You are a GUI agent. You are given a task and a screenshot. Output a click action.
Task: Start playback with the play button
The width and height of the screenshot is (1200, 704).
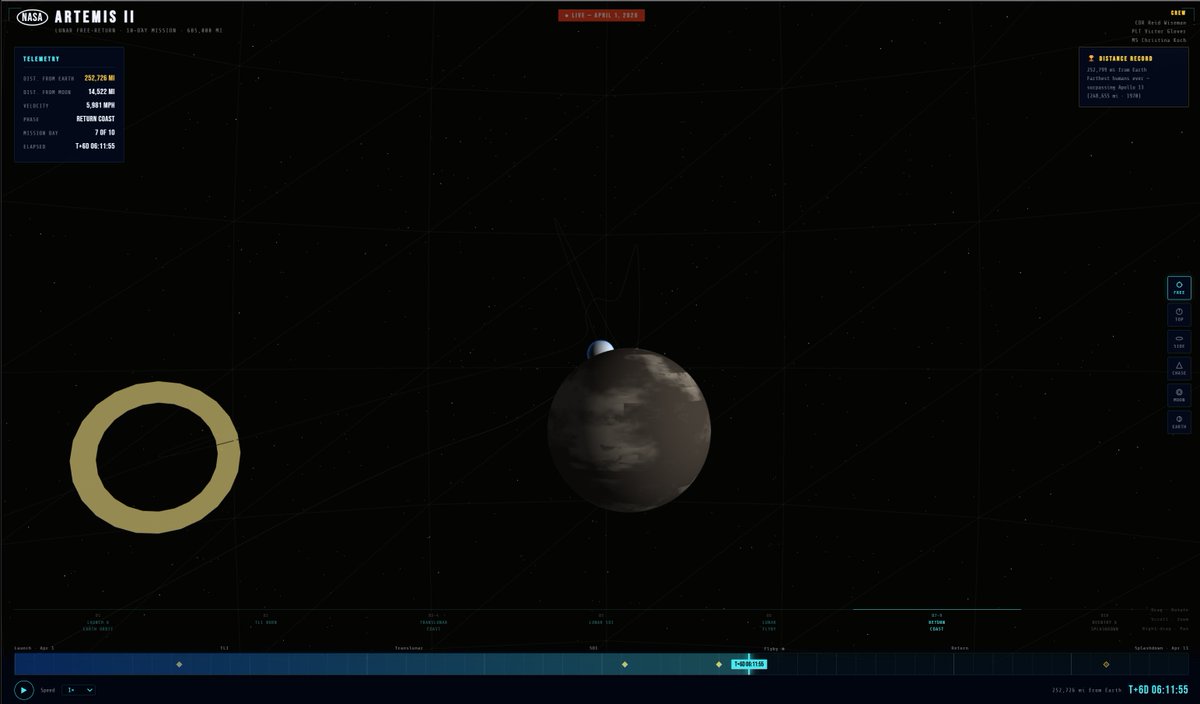24,690
